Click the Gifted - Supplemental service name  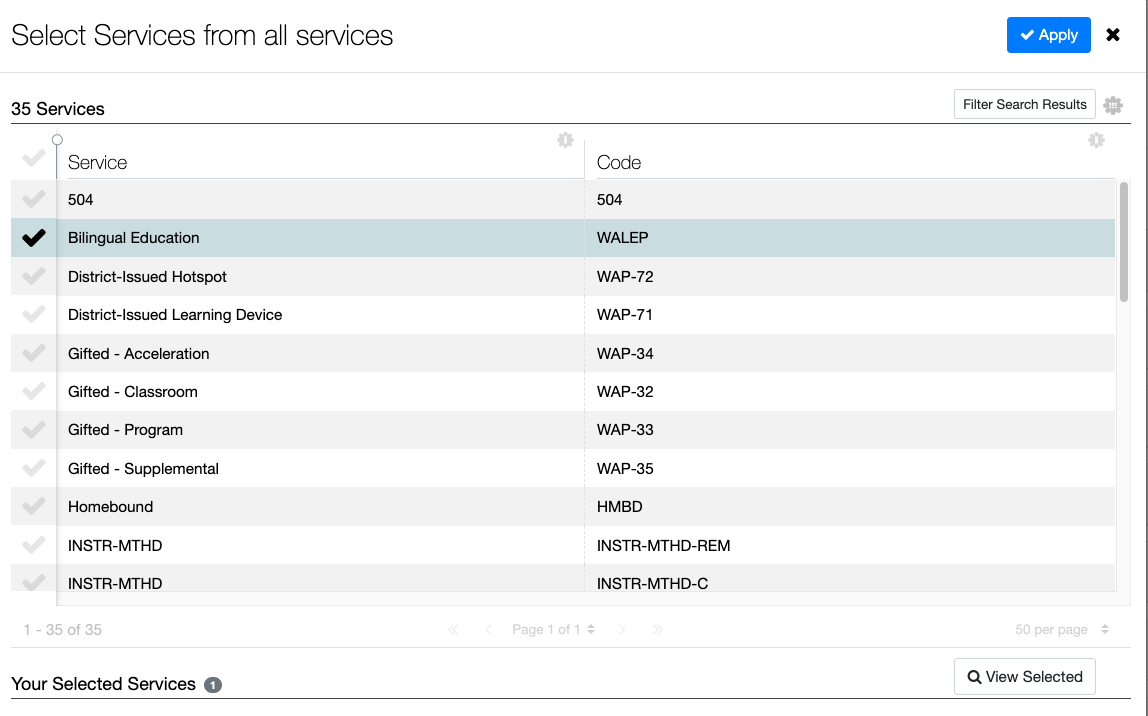144,469
